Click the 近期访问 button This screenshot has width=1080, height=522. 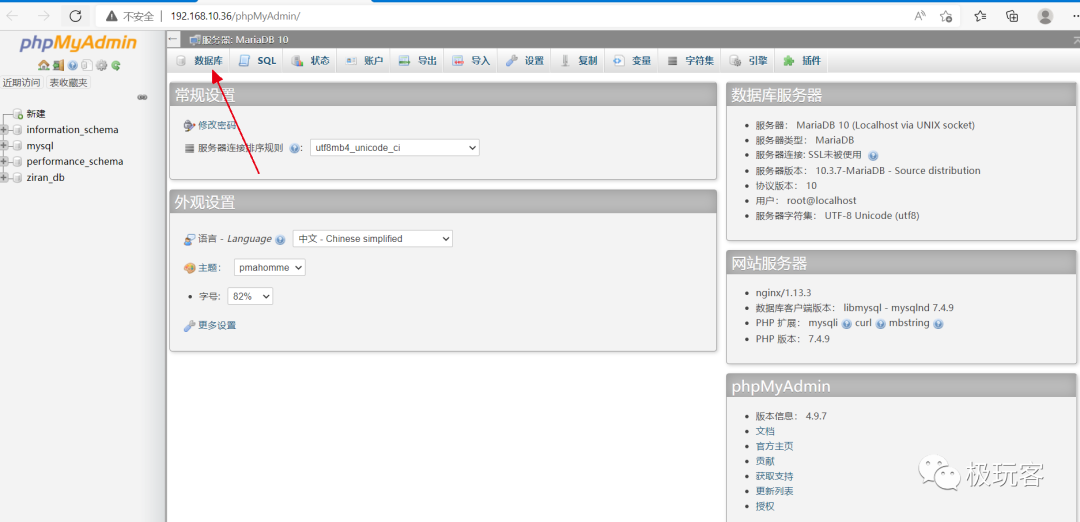(22, 83)
